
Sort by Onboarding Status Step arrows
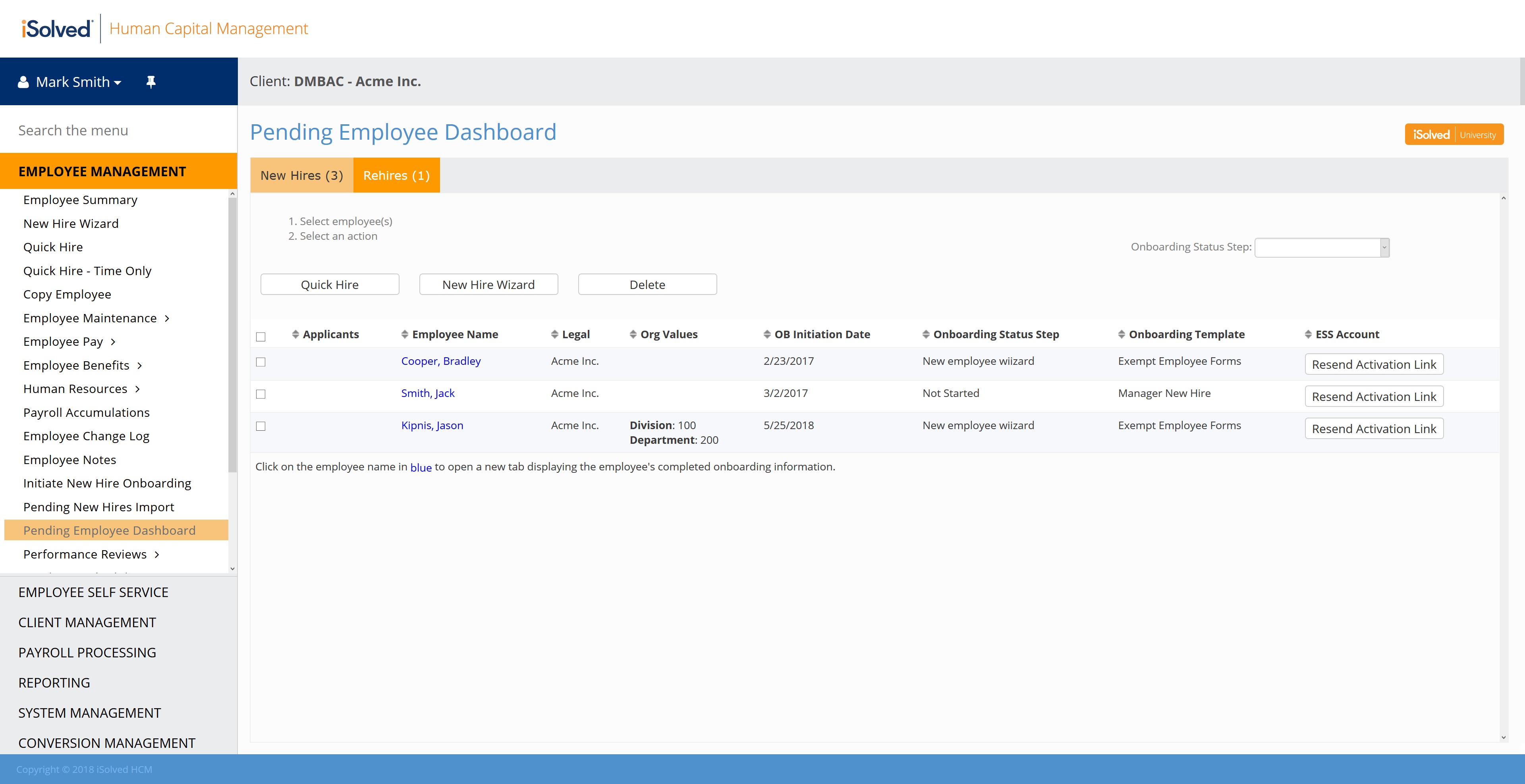[x=926, y=334]
